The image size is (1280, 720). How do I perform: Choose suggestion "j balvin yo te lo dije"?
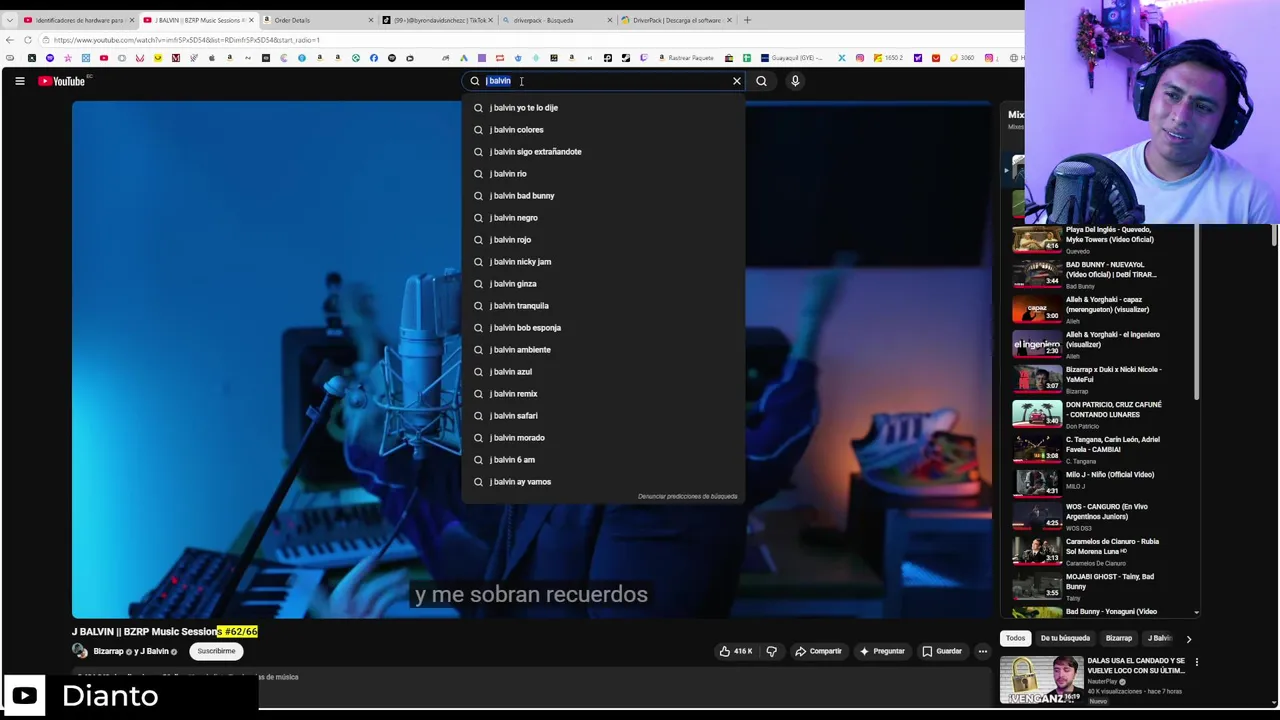pyautogui.click(x=604, y=108)
